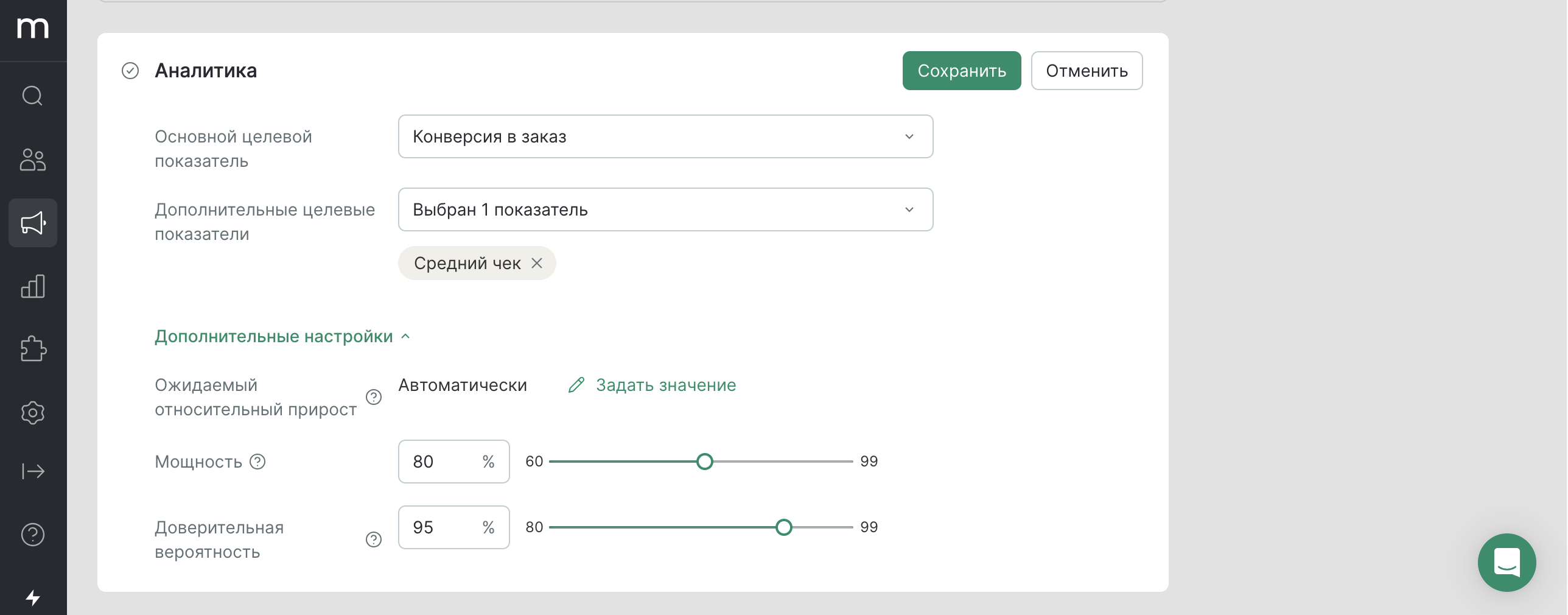Image resolution: width=1568 pixels, height=615 pixels.
Task: Open the Mindbox logo home
Action: 33,28
